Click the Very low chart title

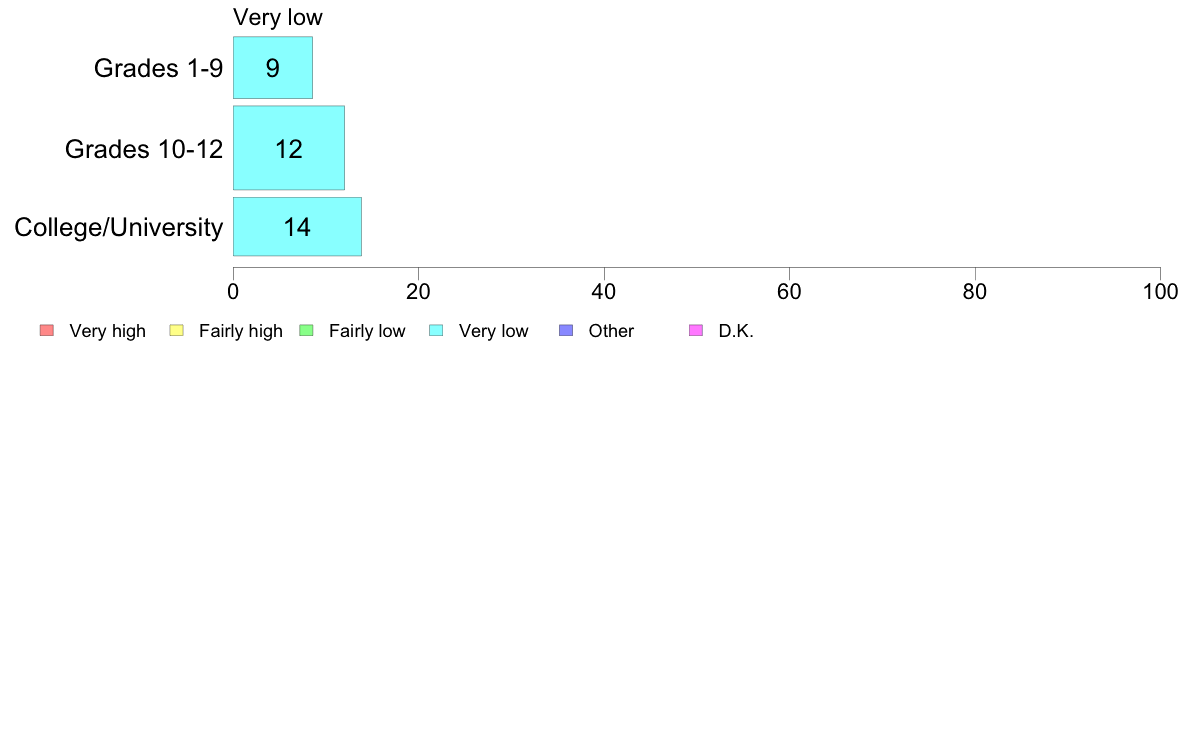(x=277, y=17)
